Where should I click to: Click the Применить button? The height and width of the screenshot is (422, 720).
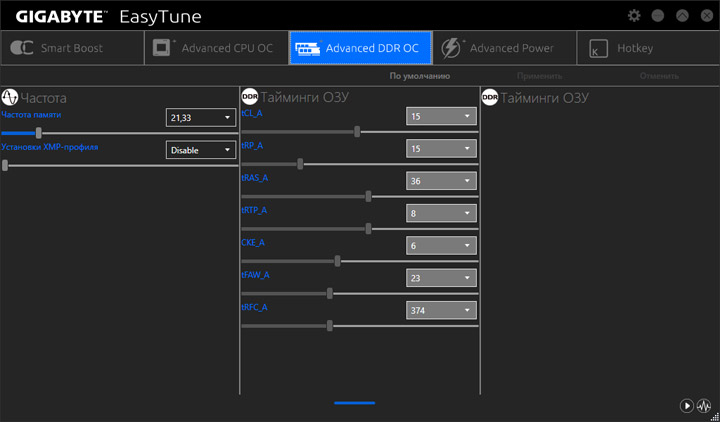tap(540, 76)
